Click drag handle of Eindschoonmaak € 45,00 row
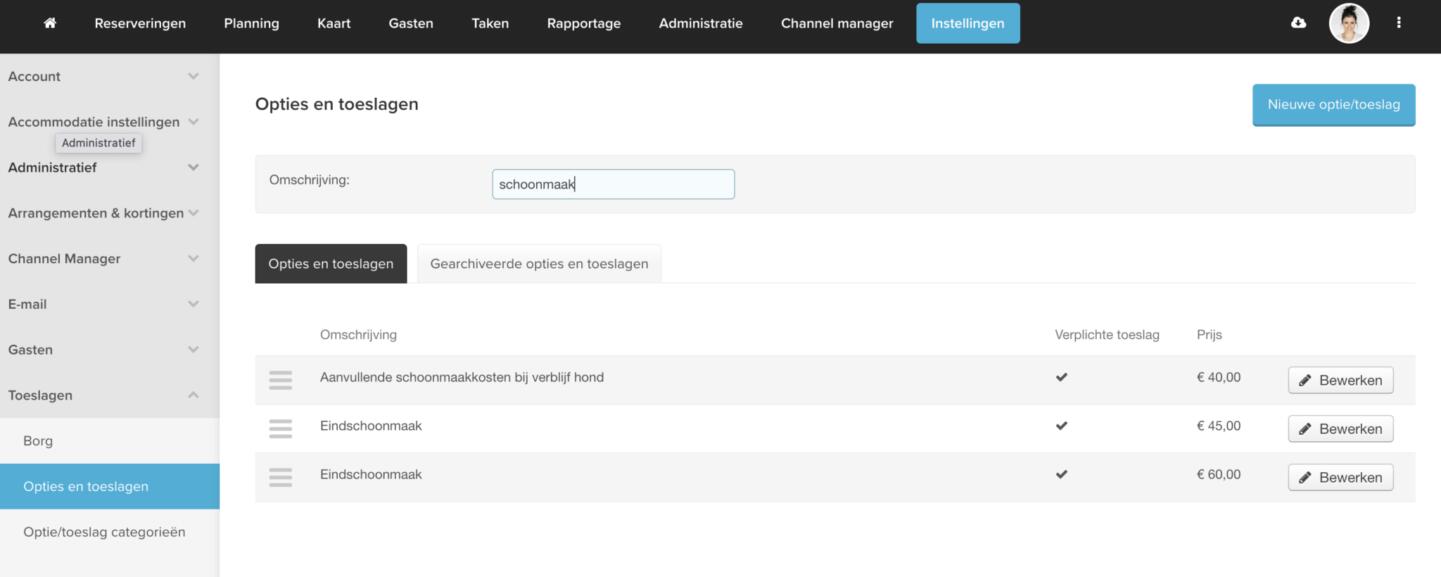Screen dimensions: 1441x577 click(x=281, y=428)
